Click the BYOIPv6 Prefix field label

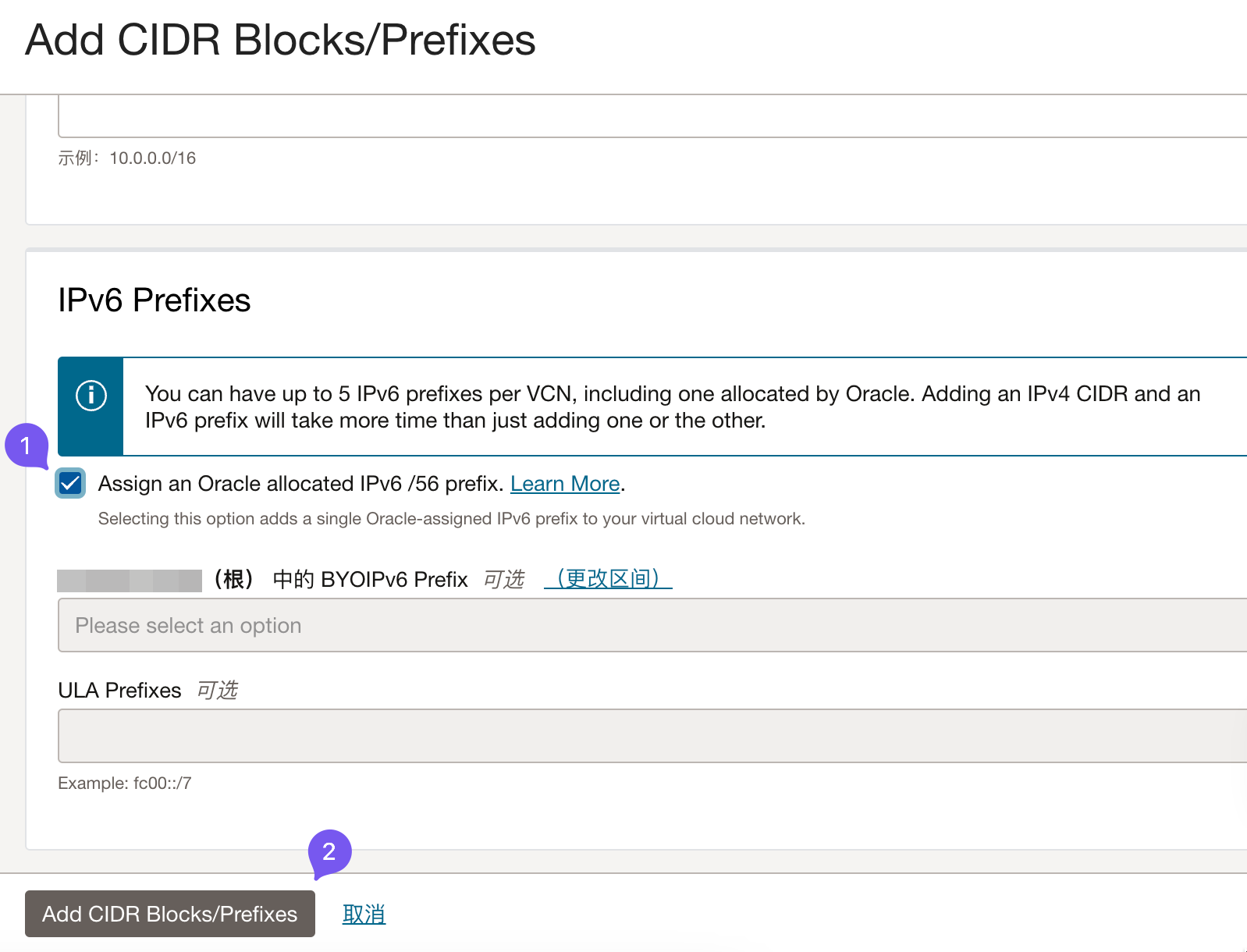click(x=393, y=579)
